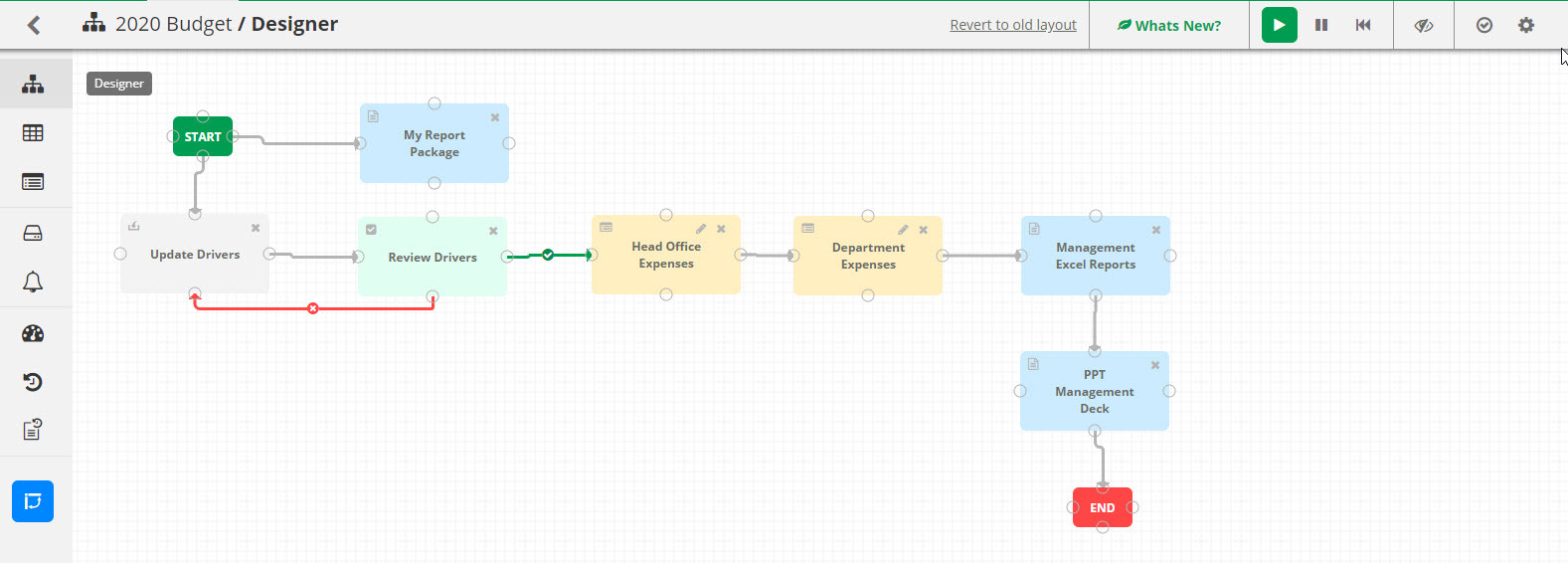This screenshot has height=563, width=1568.
Task: Click the circled checkmark validate icon
Action: 1484,25
